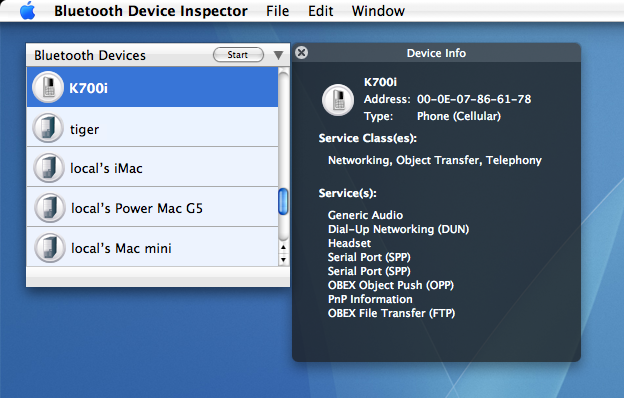Open the Edit menu
The width and height of the screenshot is (624, 398).
(320, 11)
